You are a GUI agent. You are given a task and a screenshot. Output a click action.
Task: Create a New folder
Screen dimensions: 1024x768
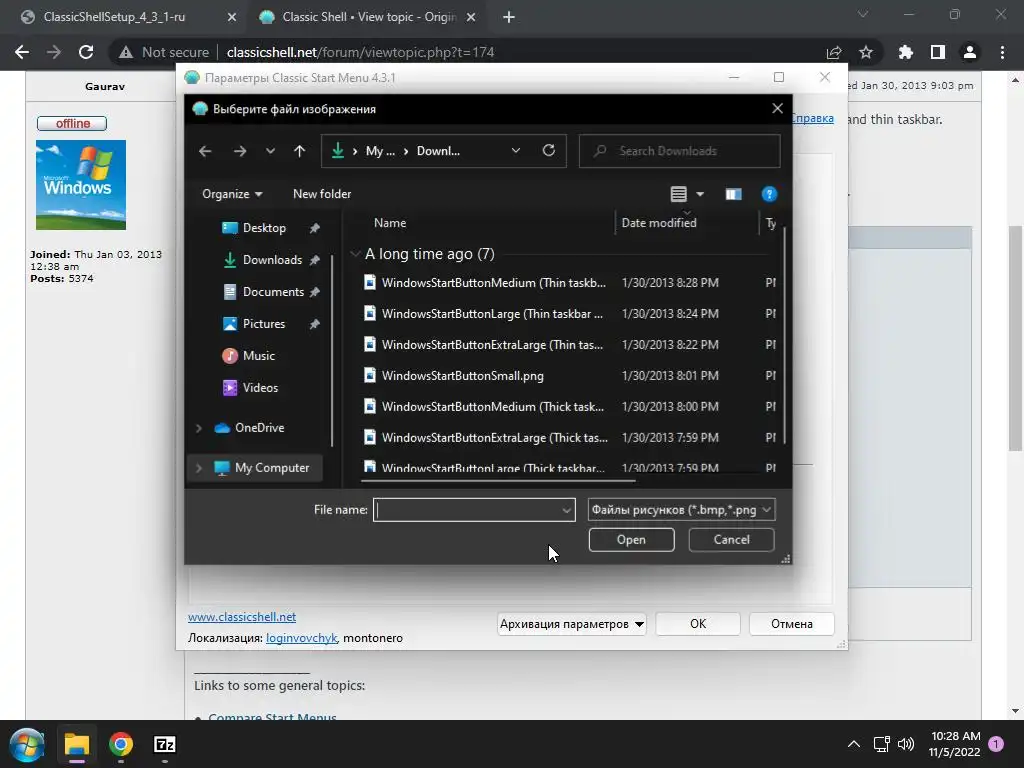click(322, 194)
